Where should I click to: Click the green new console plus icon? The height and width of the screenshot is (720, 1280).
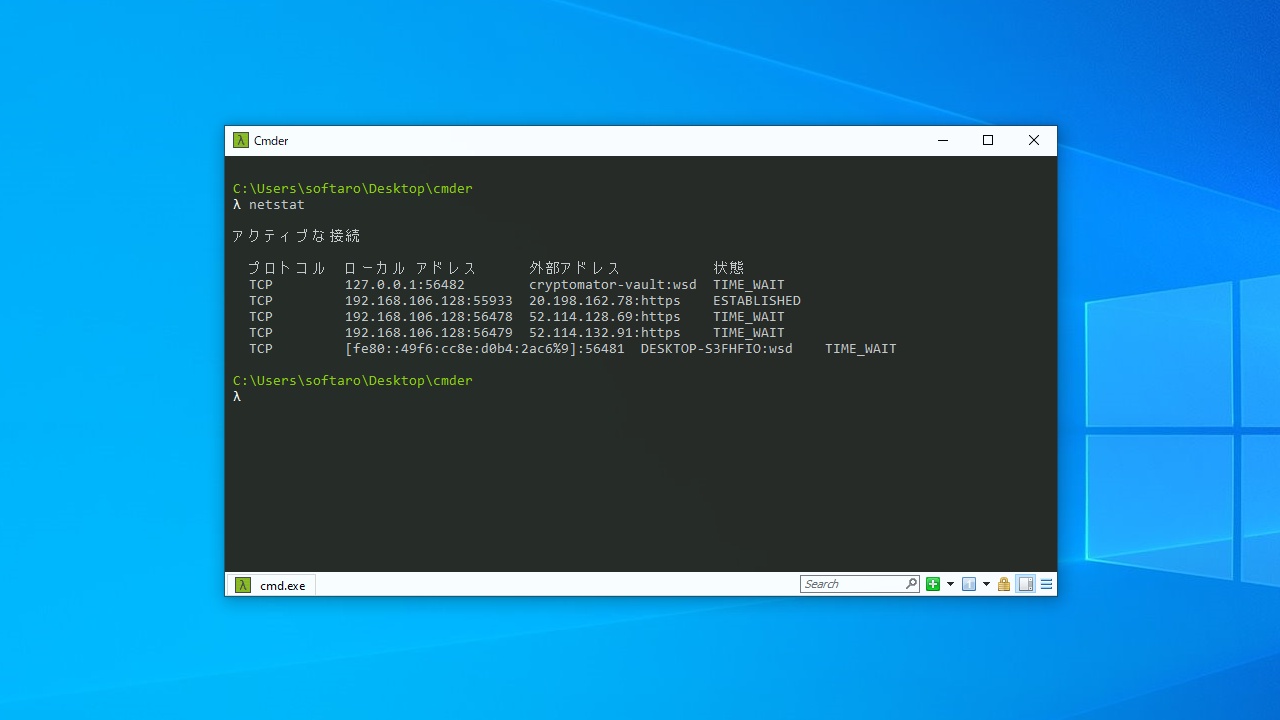coord(933,584)
